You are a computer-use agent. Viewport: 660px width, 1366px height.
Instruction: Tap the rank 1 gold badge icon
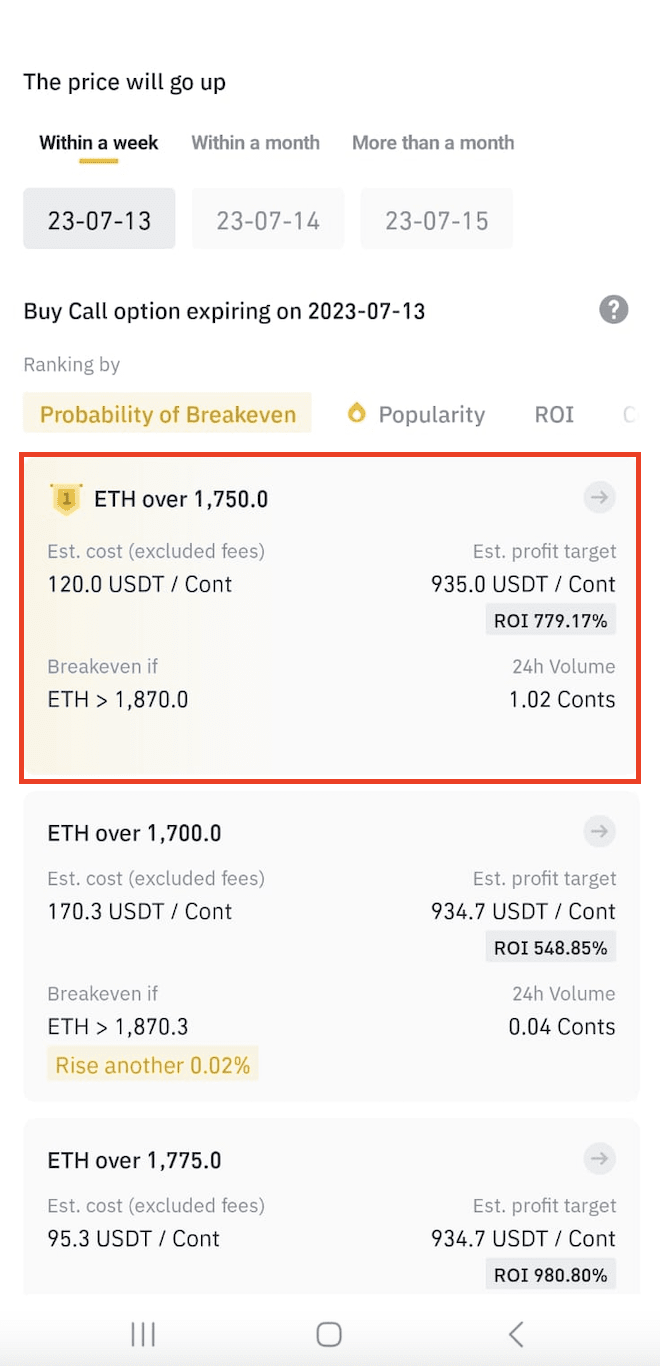65,498
